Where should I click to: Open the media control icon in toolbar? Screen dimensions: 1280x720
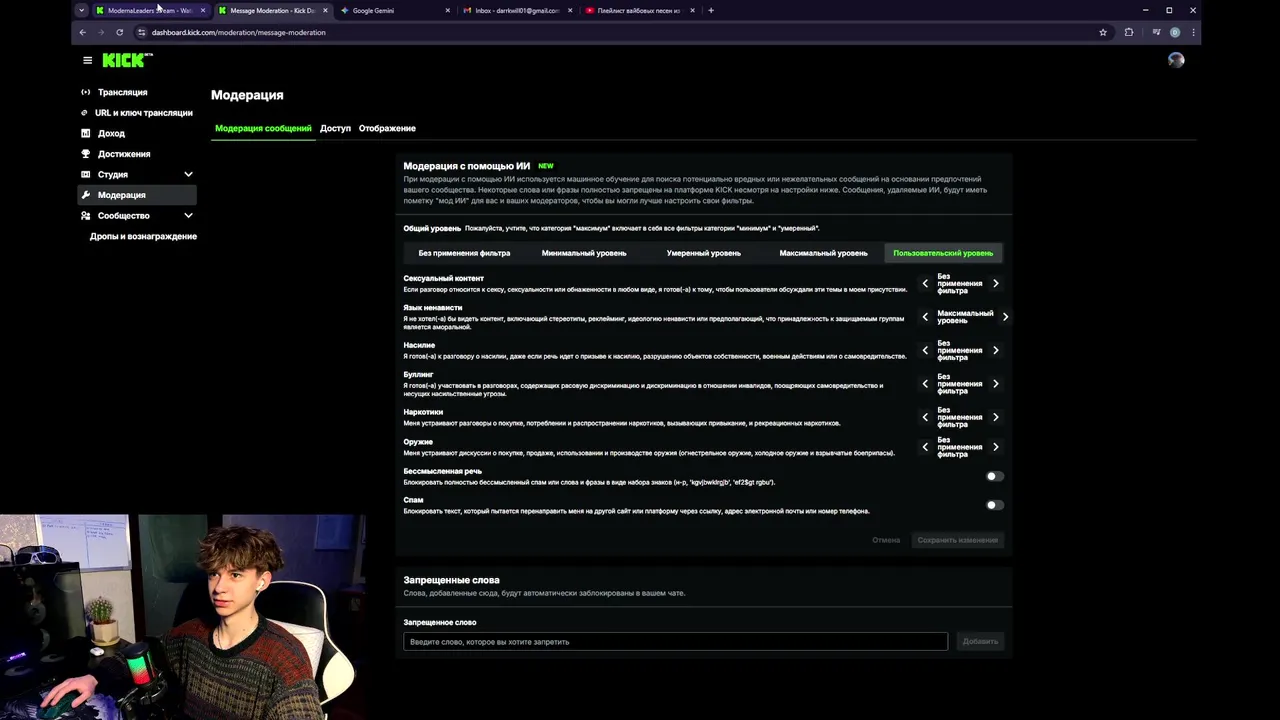pyautogui.click(x=1156, y=32)
